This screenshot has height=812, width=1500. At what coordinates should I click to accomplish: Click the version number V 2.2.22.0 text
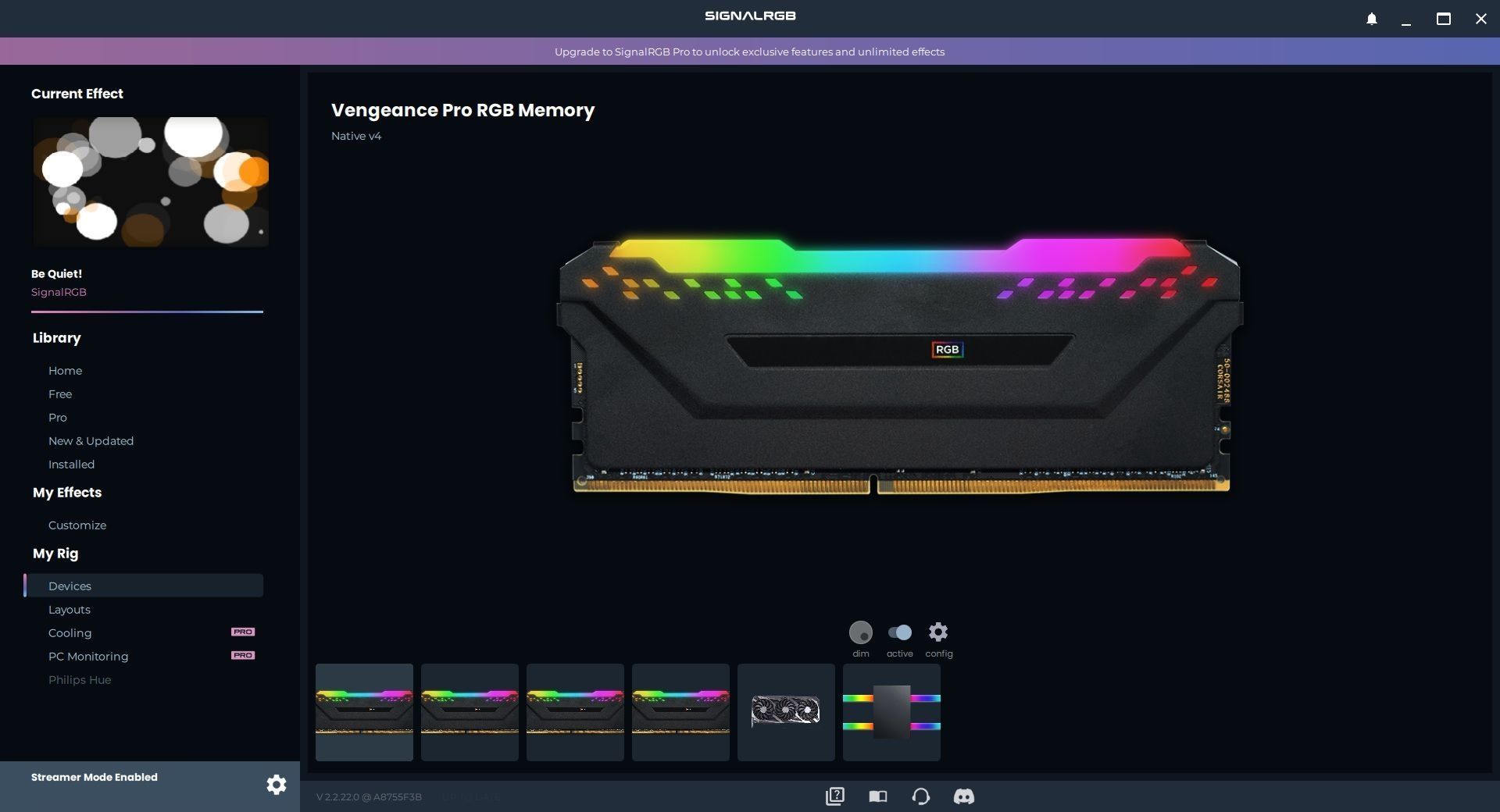[x=369, y=797]
